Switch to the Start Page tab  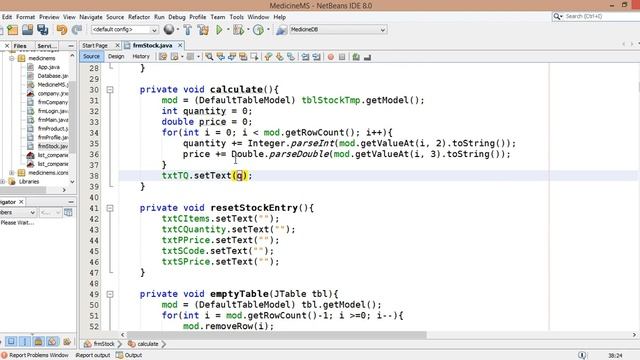[x=95, y=46]
